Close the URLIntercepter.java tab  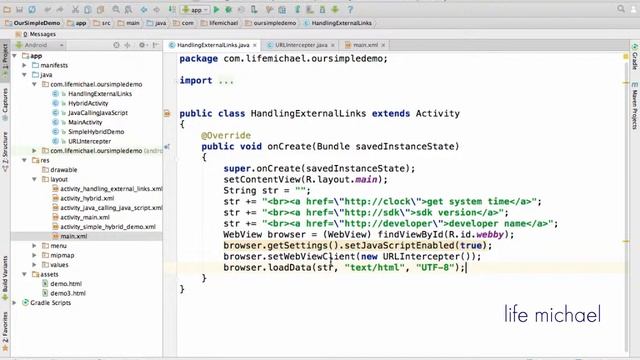click(333, 45)
